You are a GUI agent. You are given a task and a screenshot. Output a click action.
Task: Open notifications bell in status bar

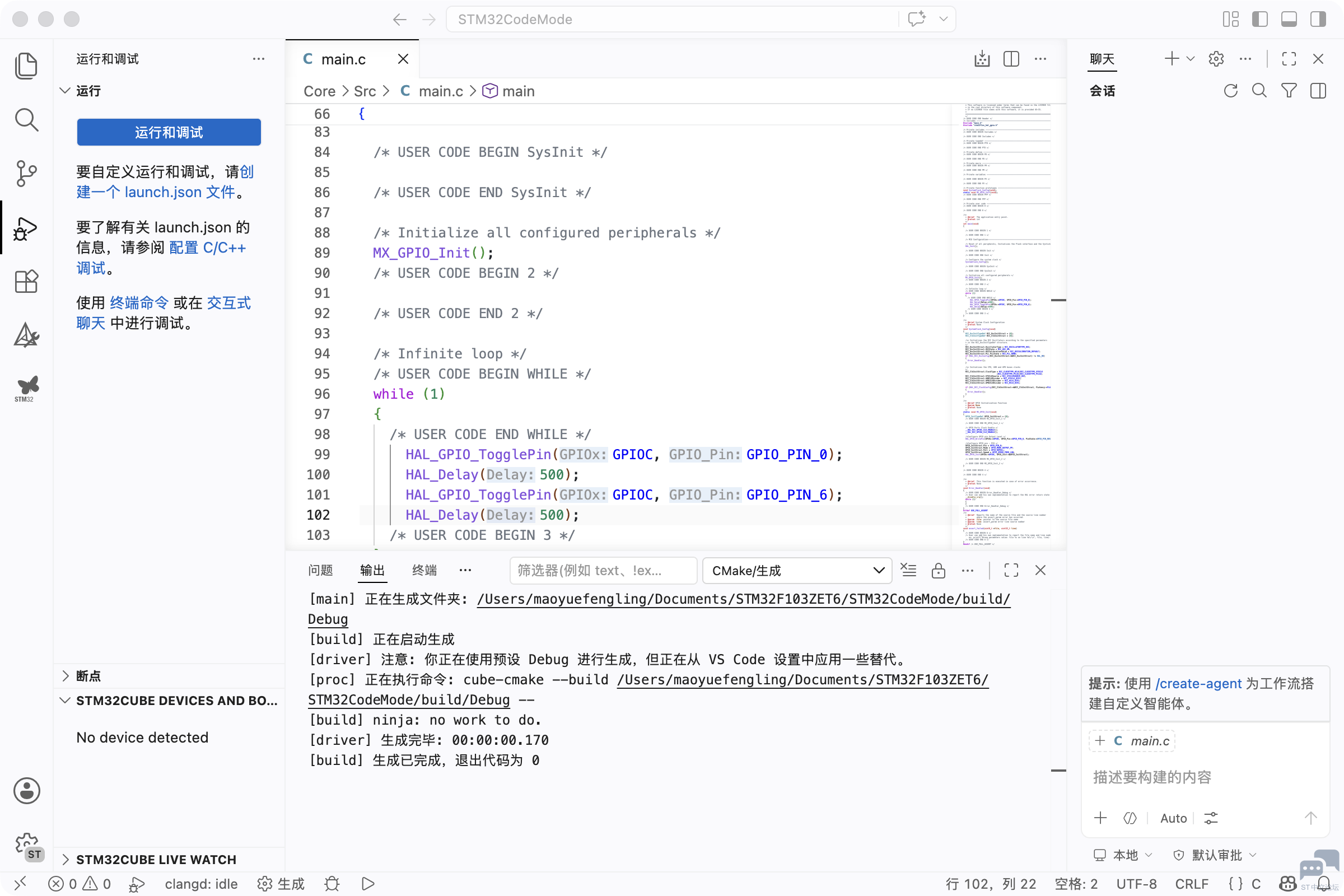tap(1323, 884)
